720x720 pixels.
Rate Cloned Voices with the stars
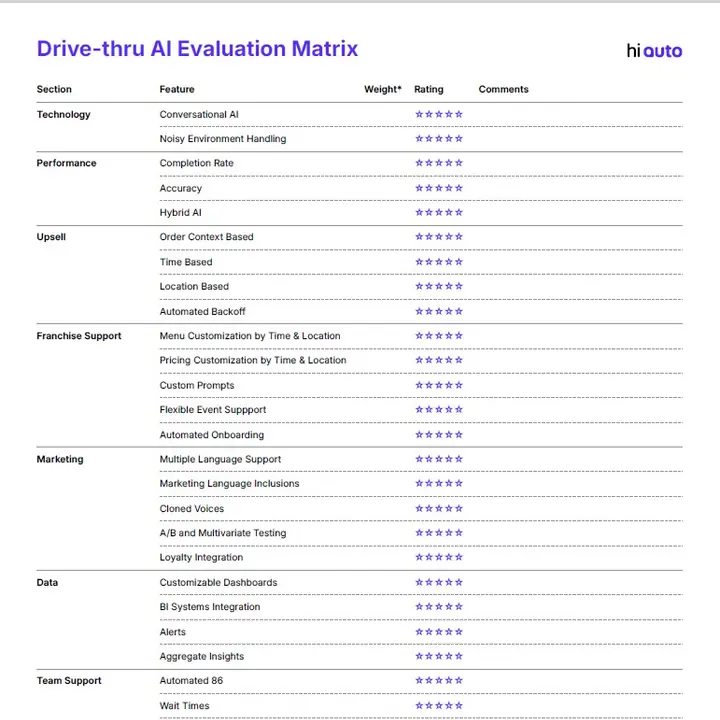click(x=439, y=508)
